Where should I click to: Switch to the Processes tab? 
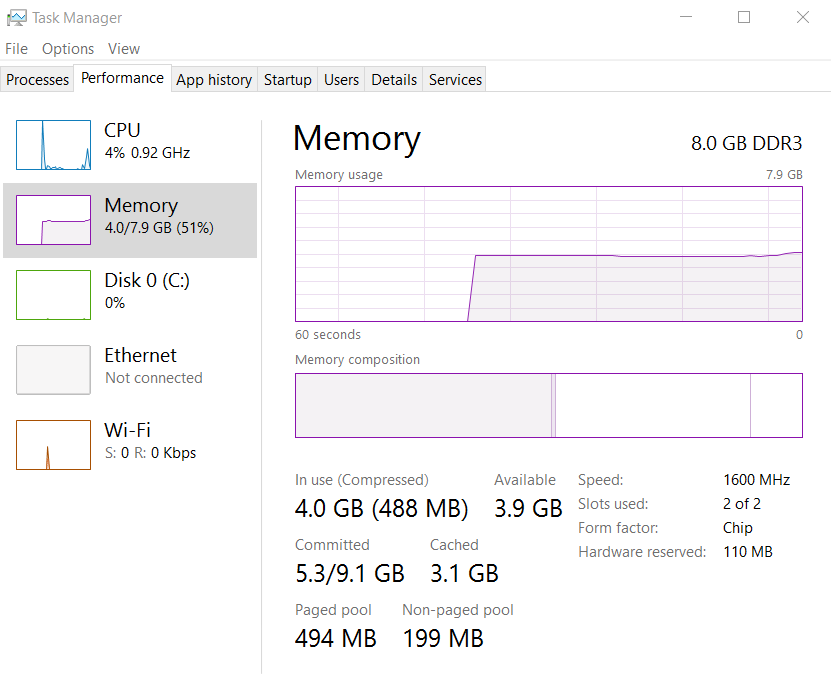(x=37, y=79)
